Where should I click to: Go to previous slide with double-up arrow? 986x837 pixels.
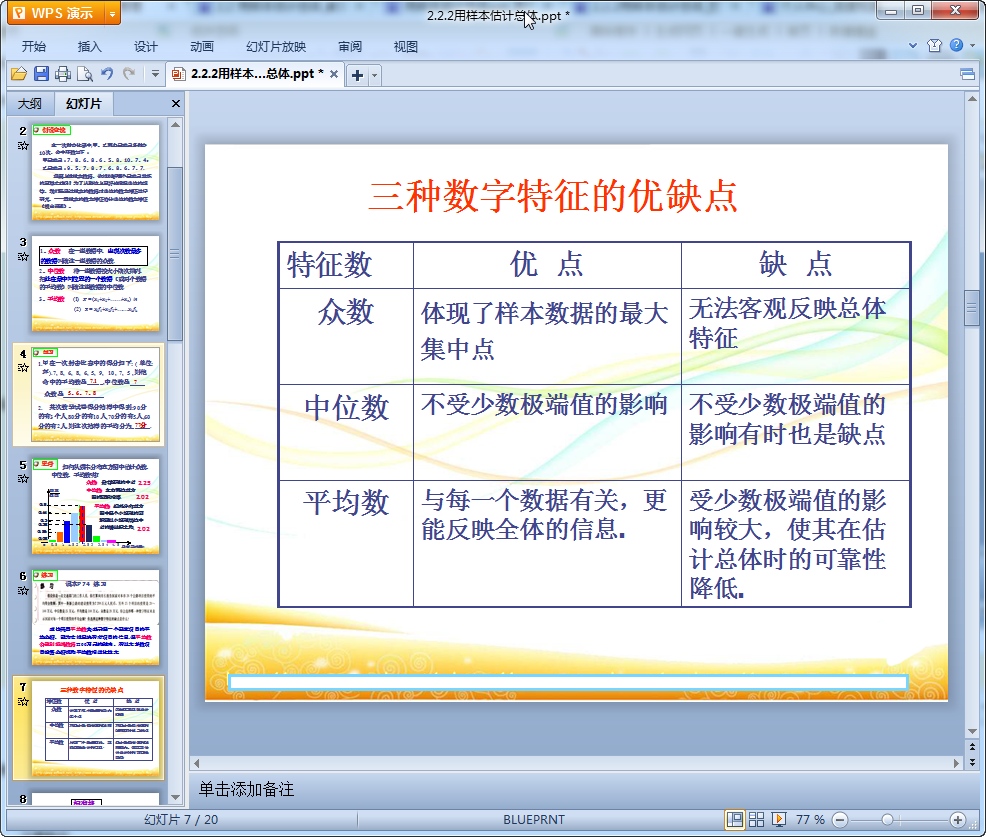(x=972, y=747)
